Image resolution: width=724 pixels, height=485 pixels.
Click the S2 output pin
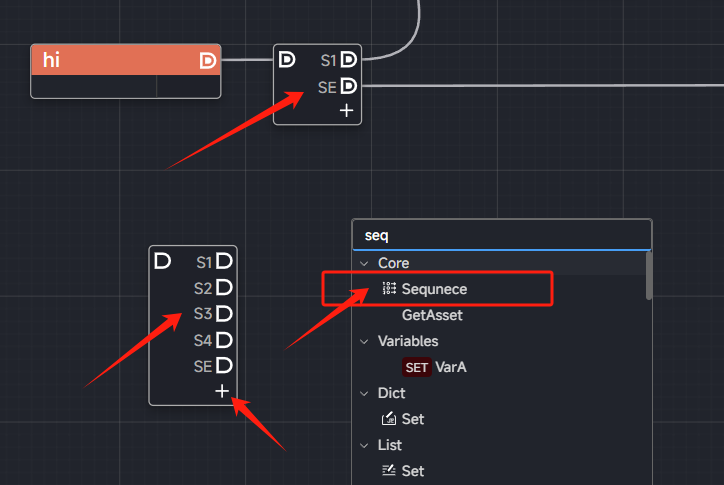click(x=224, y=288)
